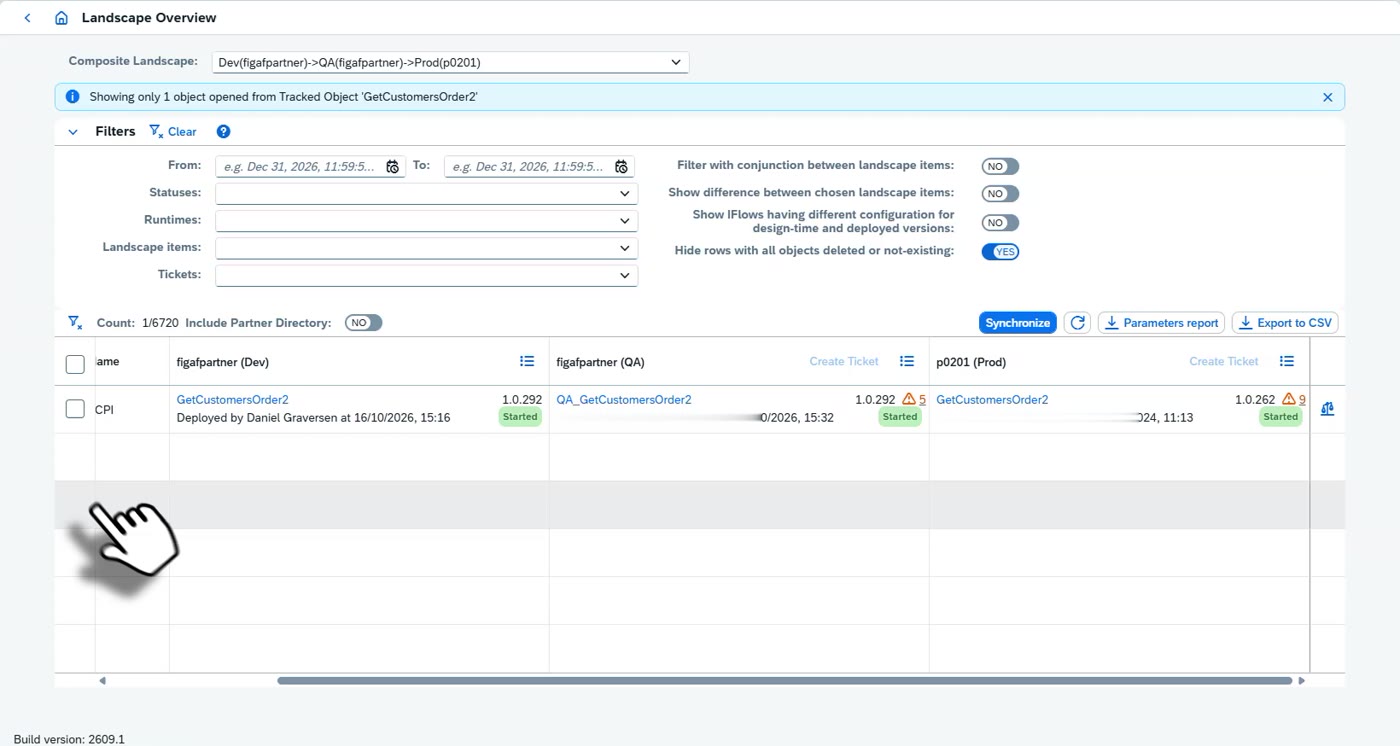Click the Prod warning icon with count 9

pos(1289,399)
